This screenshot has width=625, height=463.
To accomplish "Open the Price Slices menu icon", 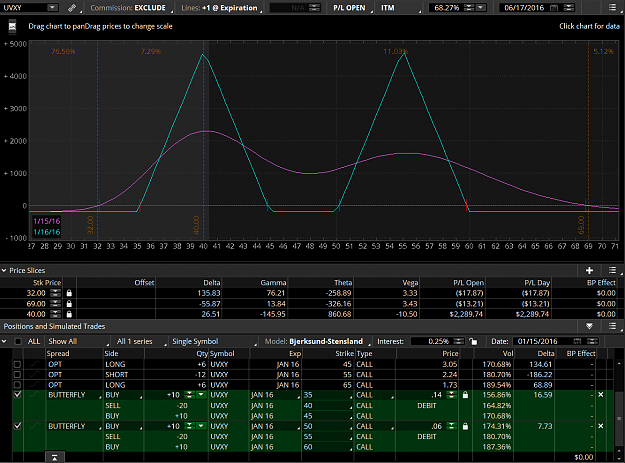I will coord(613,270).
